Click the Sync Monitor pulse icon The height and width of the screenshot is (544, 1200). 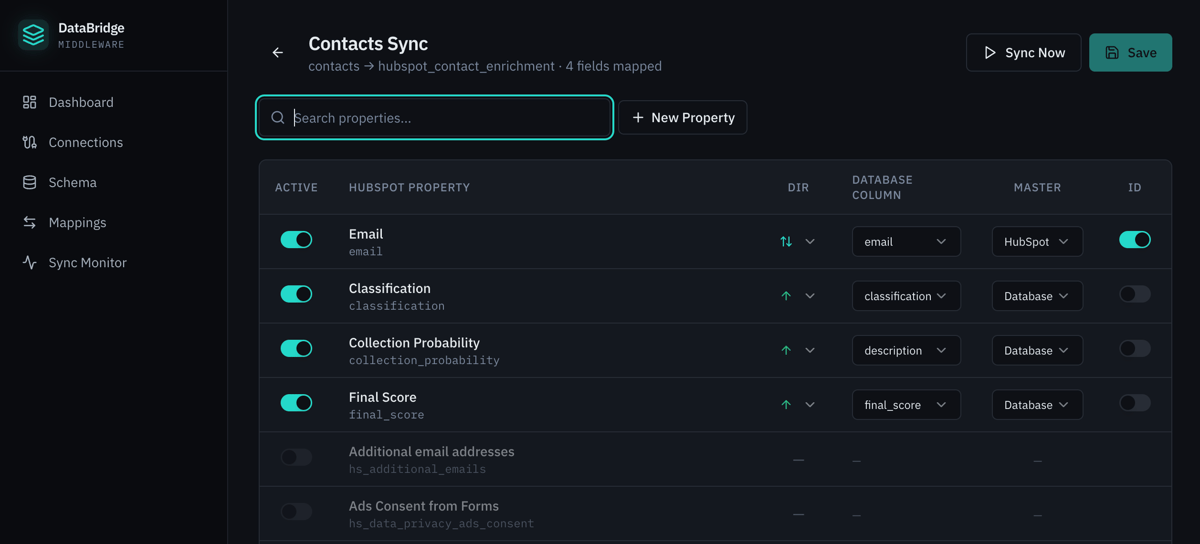30,262
